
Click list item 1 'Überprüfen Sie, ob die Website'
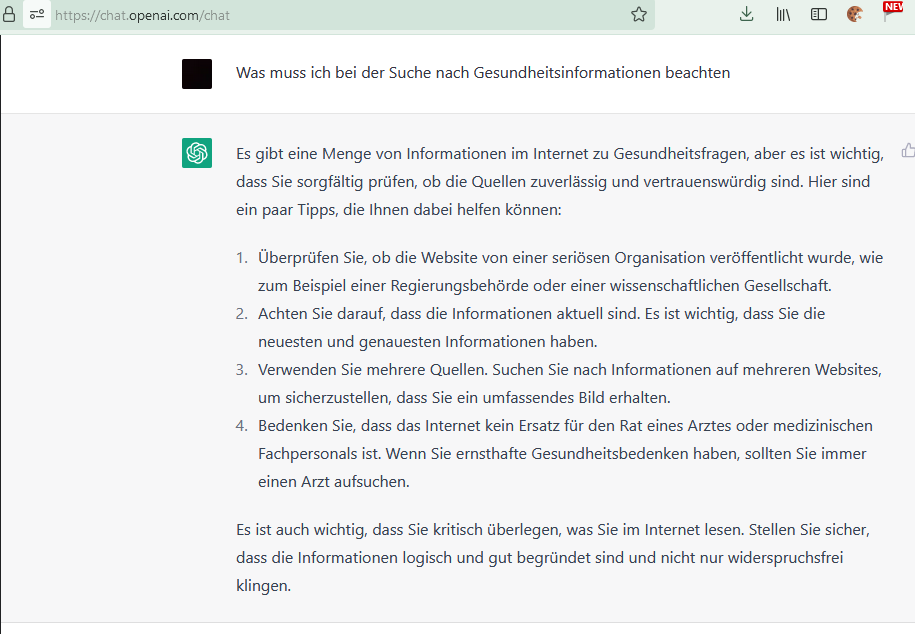point(571,271)
